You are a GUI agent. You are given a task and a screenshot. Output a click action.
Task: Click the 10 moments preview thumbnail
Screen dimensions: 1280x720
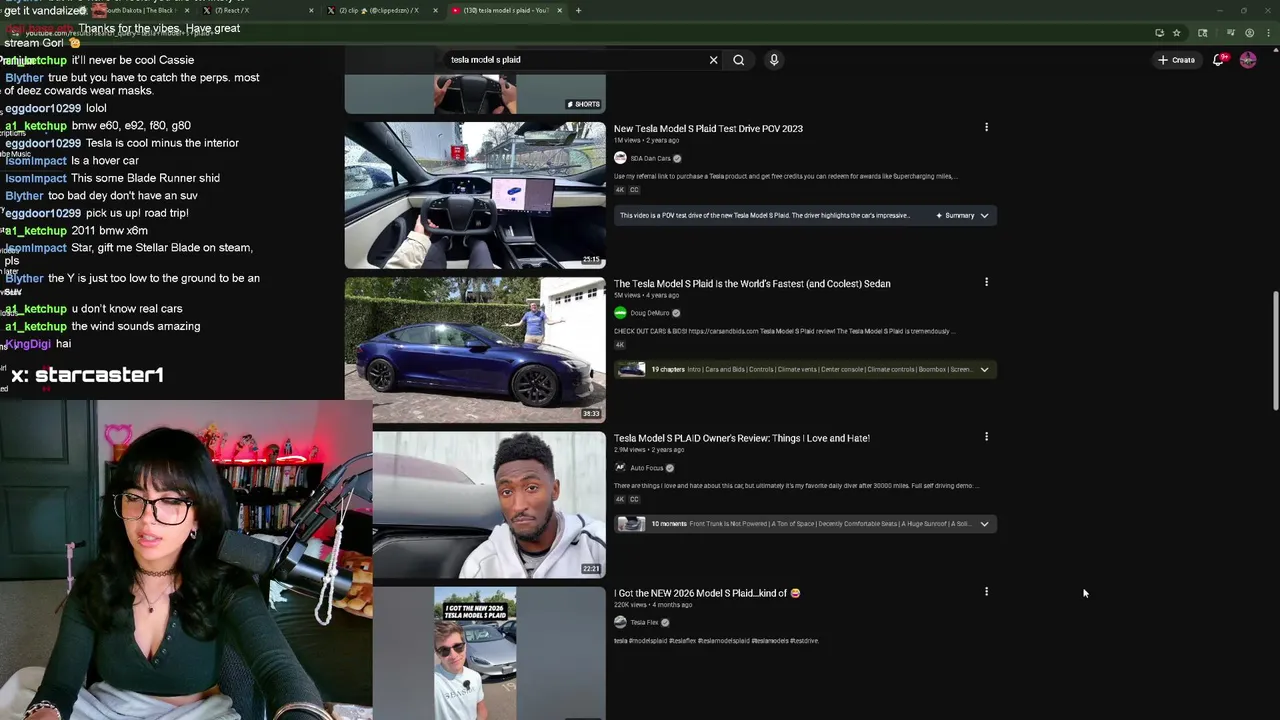(x=631, y=524)
